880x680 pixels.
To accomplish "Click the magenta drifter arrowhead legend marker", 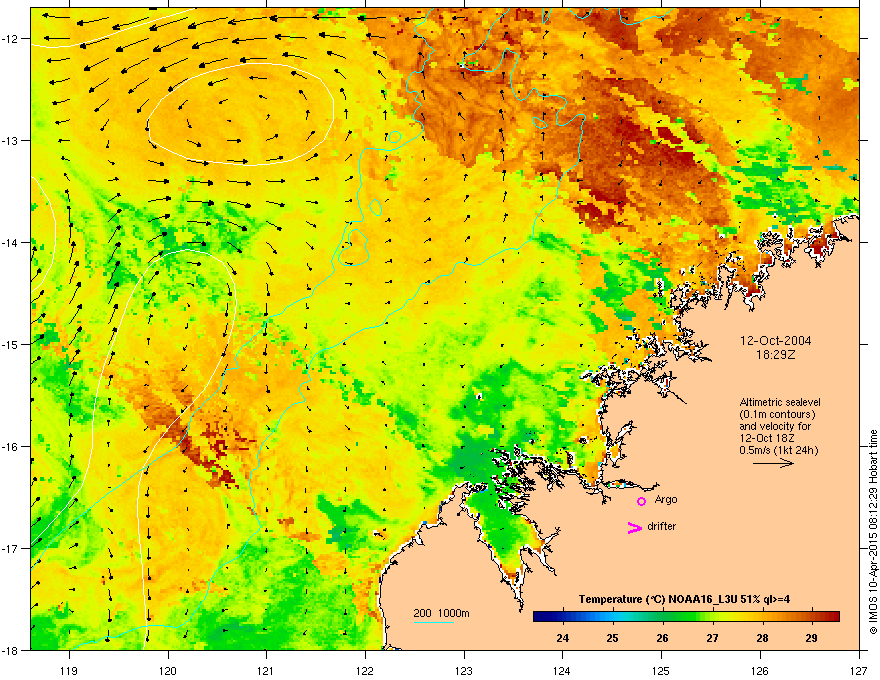I will pos(634,527).
